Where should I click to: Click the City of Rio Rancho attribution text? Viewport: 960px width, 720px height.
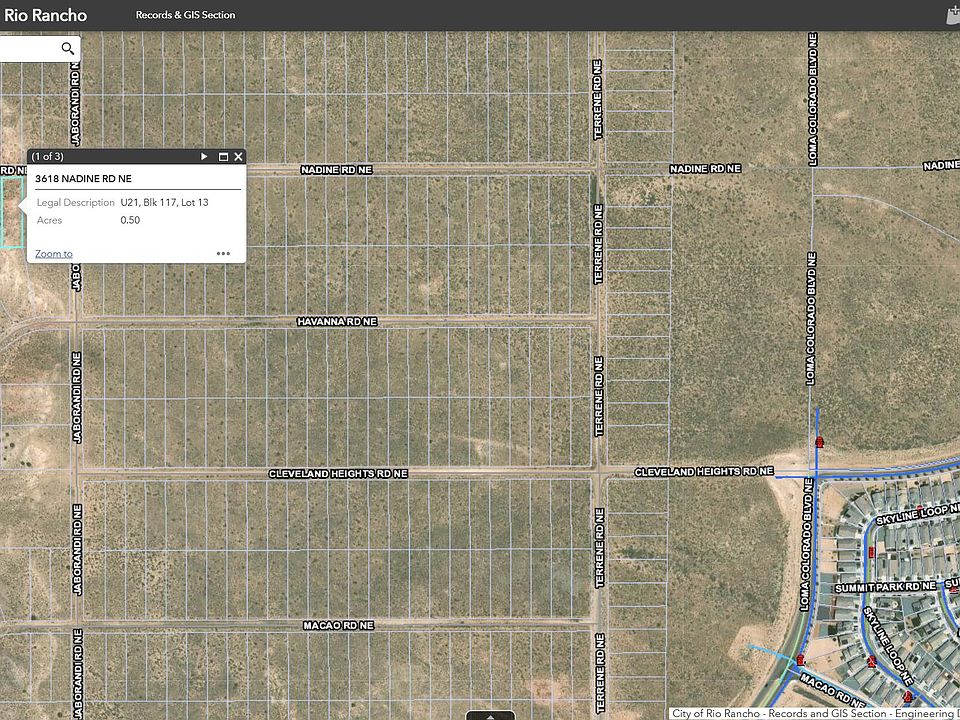tap(813, 713)
